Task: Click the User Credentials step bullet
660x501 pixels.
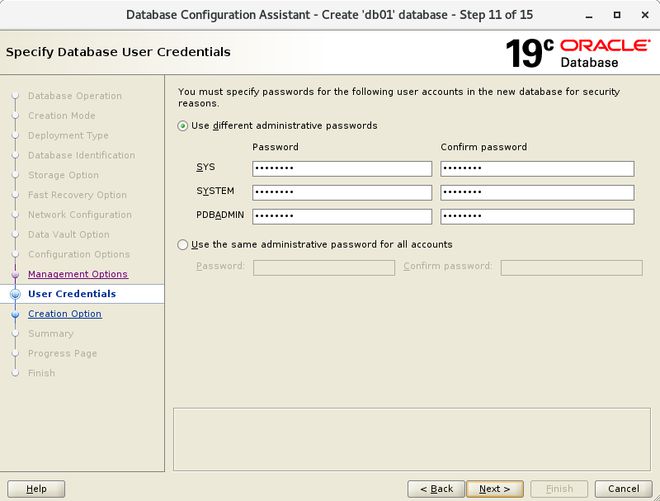Action: 15,294
